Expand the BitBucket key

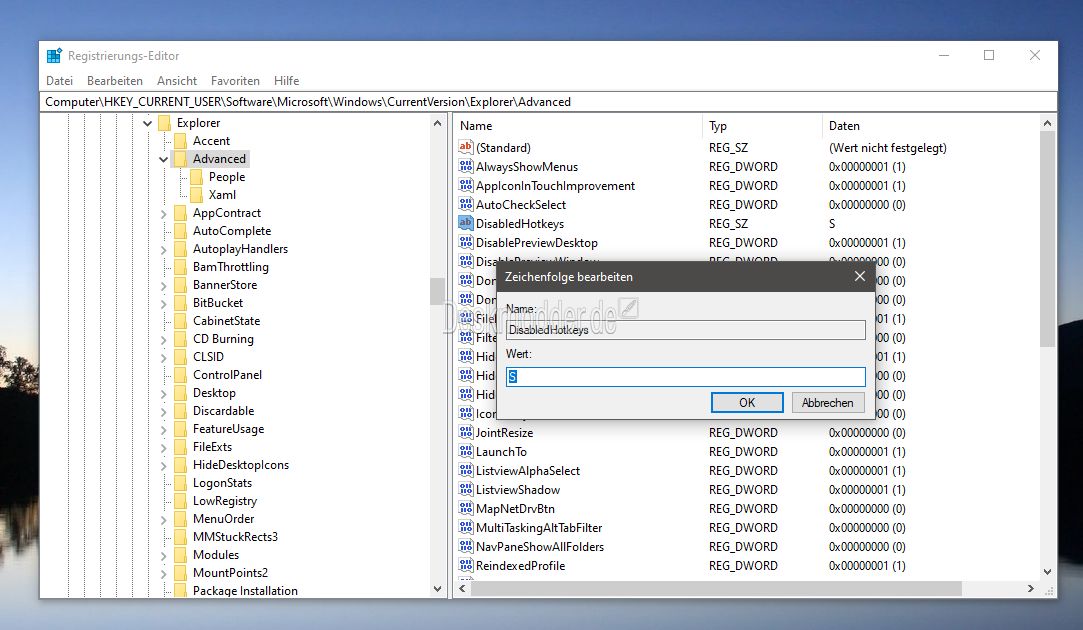(x=164, y=303)
